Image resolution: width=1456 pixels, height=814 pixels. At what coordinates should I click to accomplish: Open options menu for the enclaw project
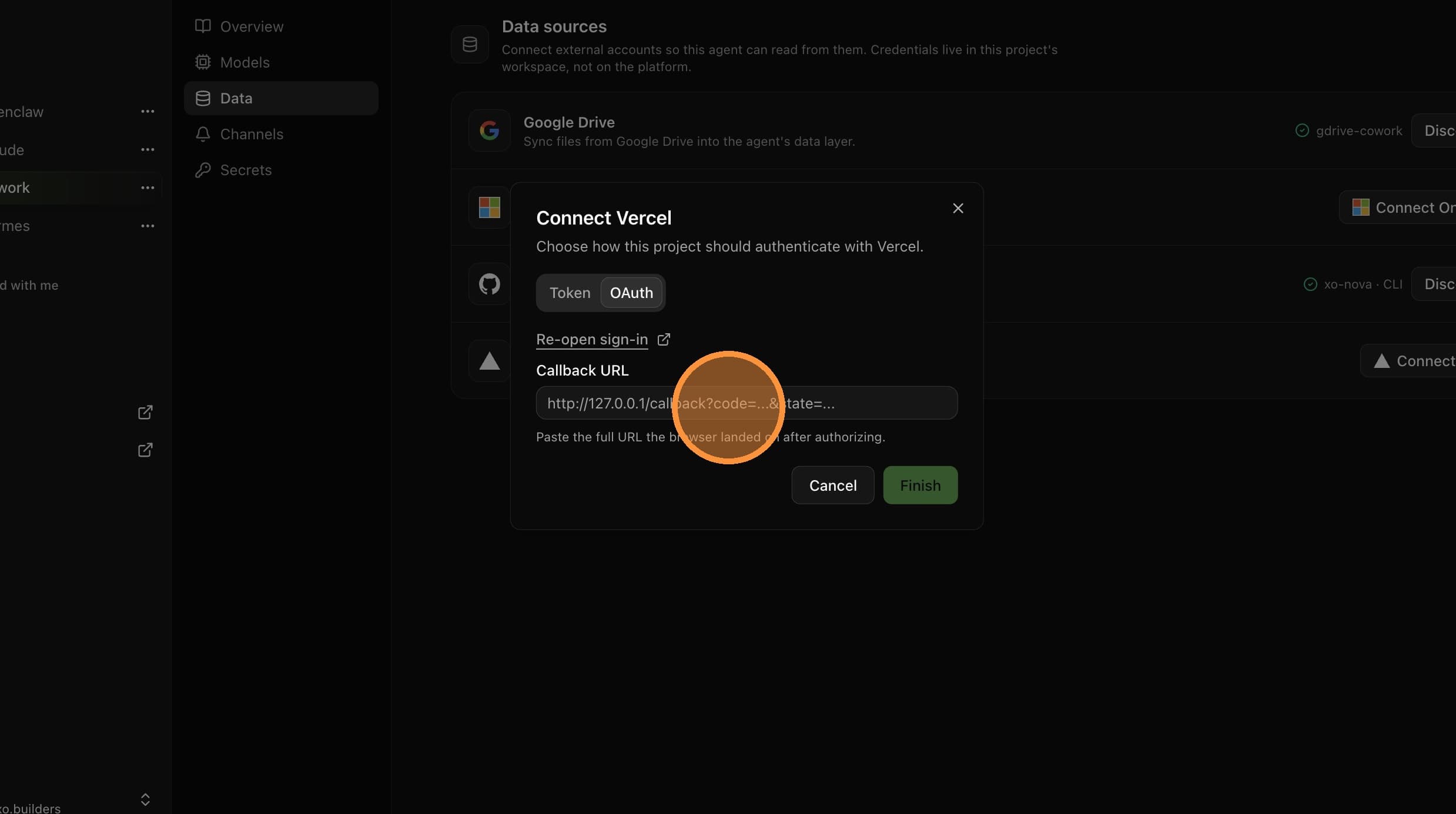point(148,111)
